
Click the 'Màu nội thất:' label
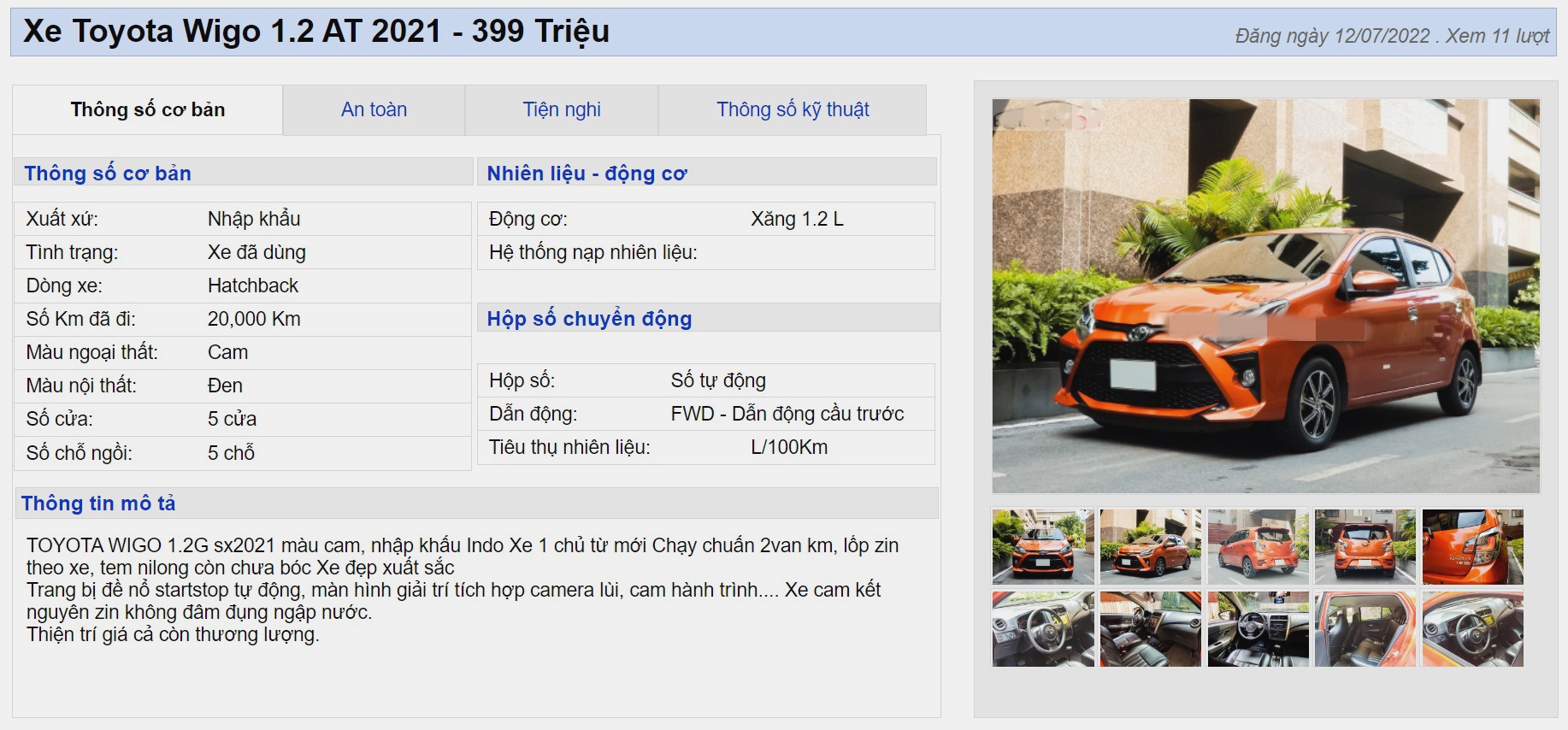(x=81, y=386)
